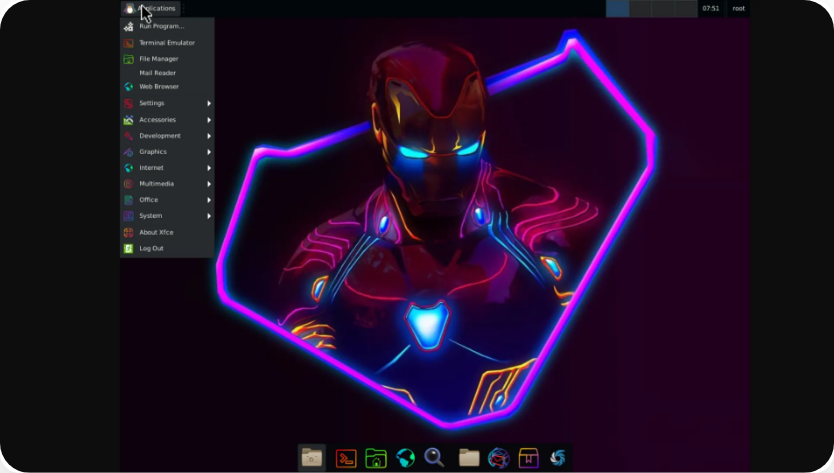Expand the Development submenu
Image resolution: width=834 pixels, height=473 pixels.
click(x=166, y=135)
